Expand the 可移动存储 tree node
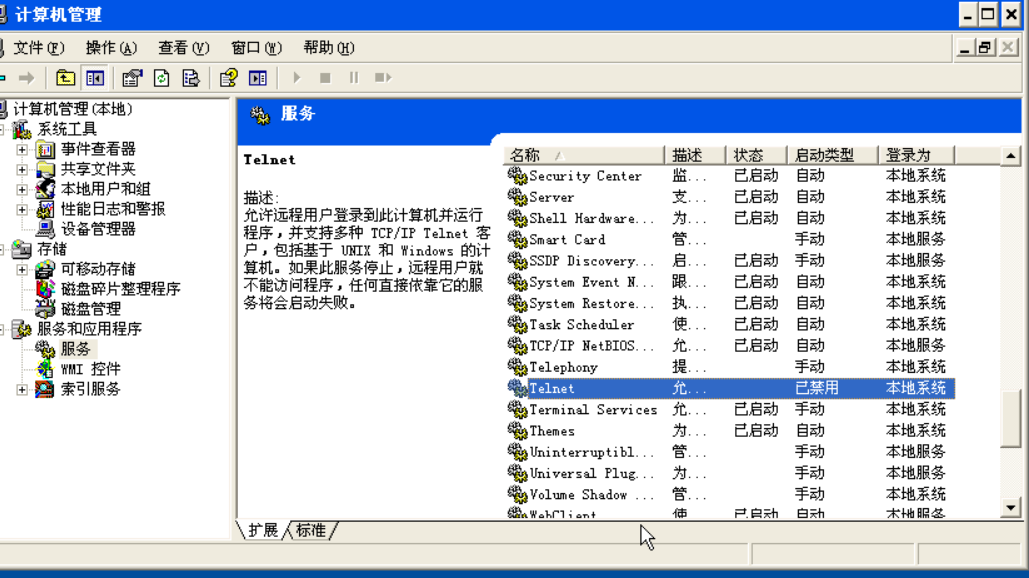 click(x=22, y=270)
